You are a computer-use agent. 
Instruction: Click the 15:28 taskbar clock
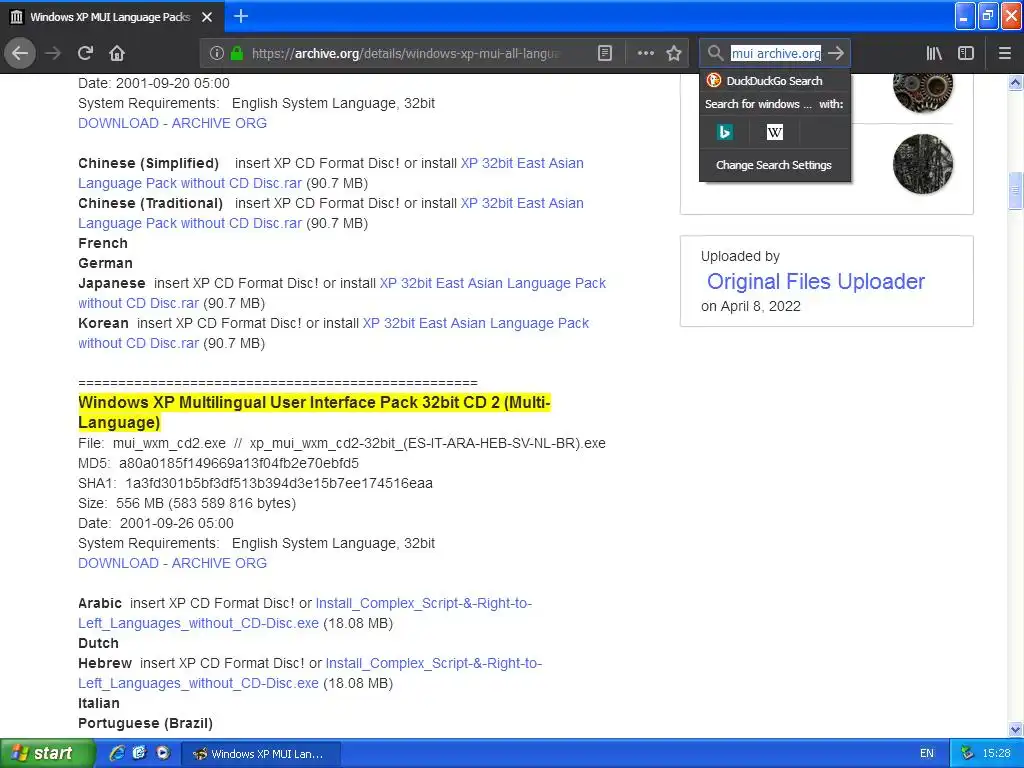[997, 754]
